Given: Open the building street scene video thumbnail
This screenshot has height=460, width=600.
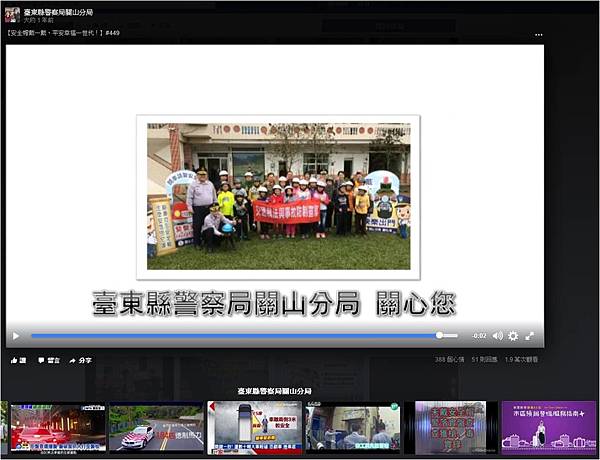Looking at the screenshot, I should (x=353, y=427).
